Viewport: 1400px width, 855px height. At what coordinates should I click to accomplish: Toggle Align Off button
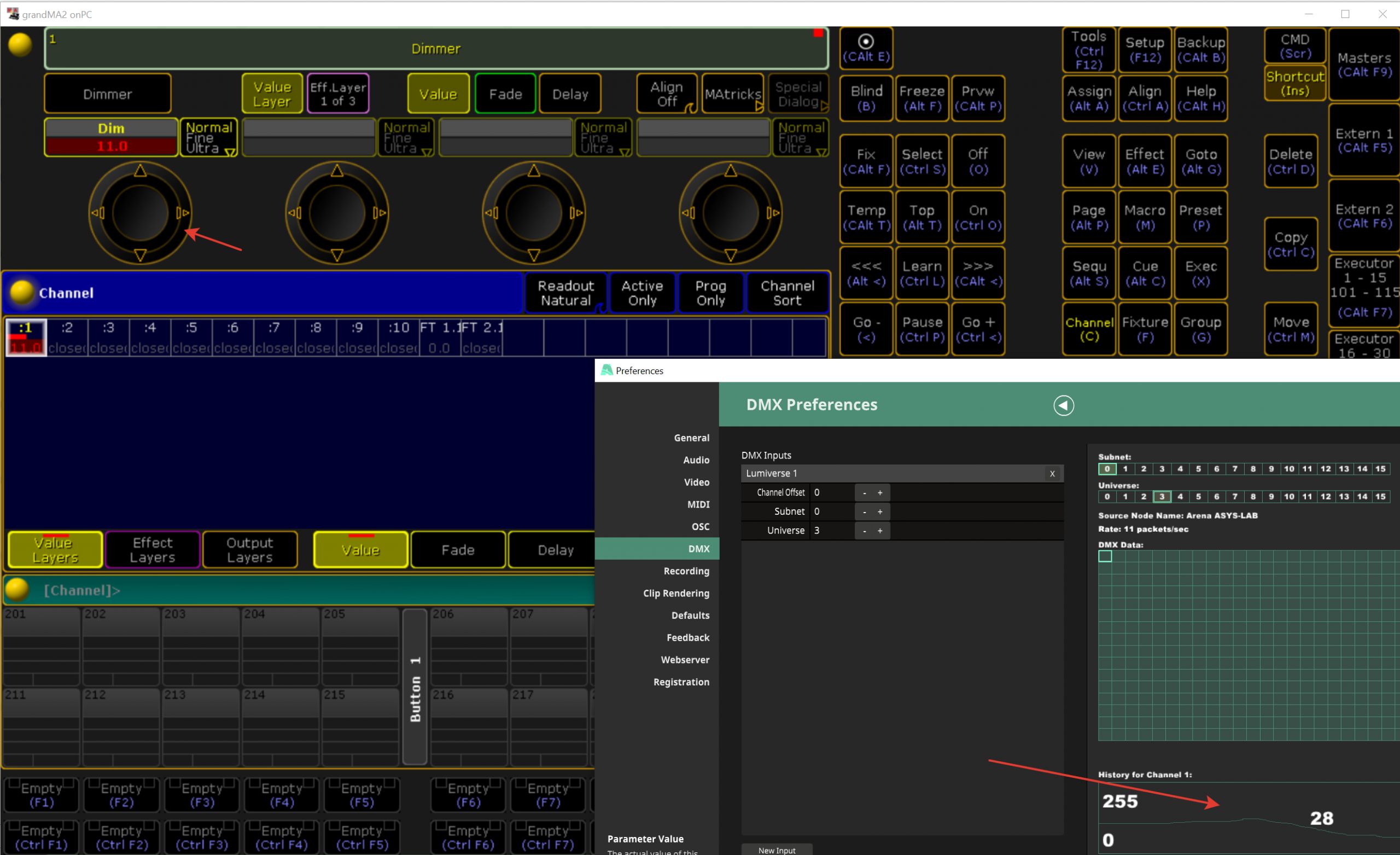click(667, 94)
